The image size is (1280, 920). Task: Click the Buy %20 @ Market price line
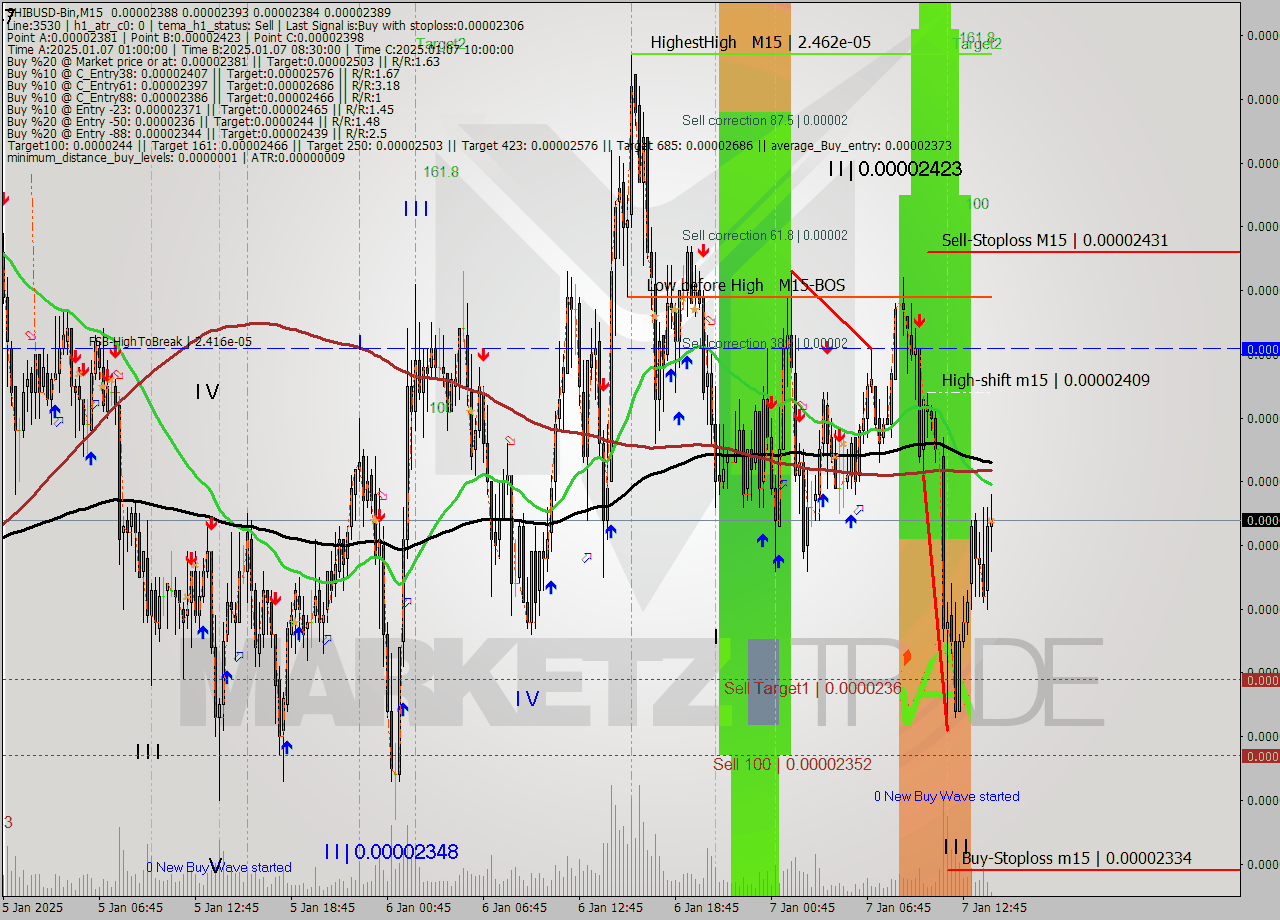click(x=223, y=61)
